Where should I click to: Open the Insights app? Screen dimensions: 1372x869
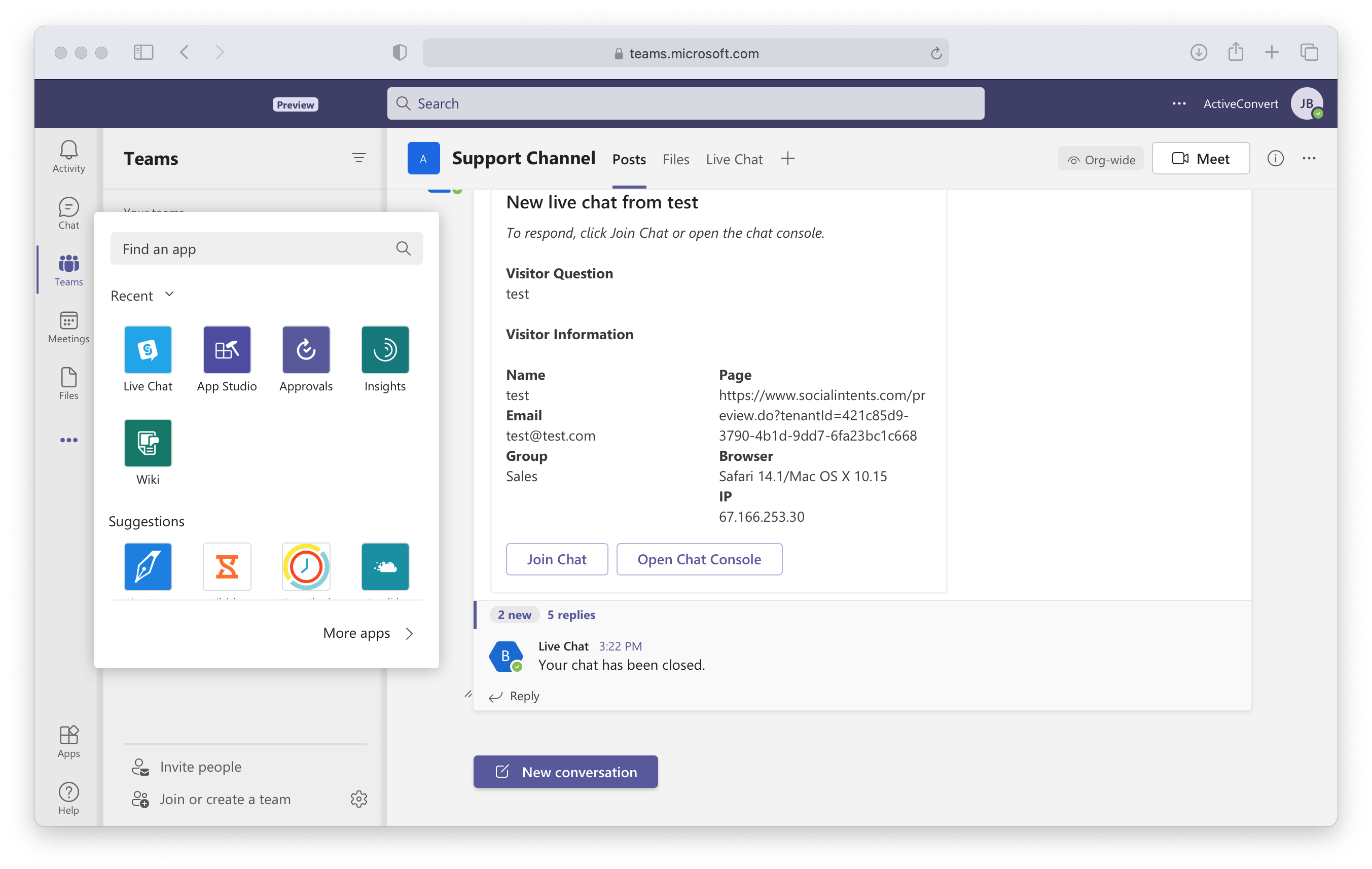[385, 349]
